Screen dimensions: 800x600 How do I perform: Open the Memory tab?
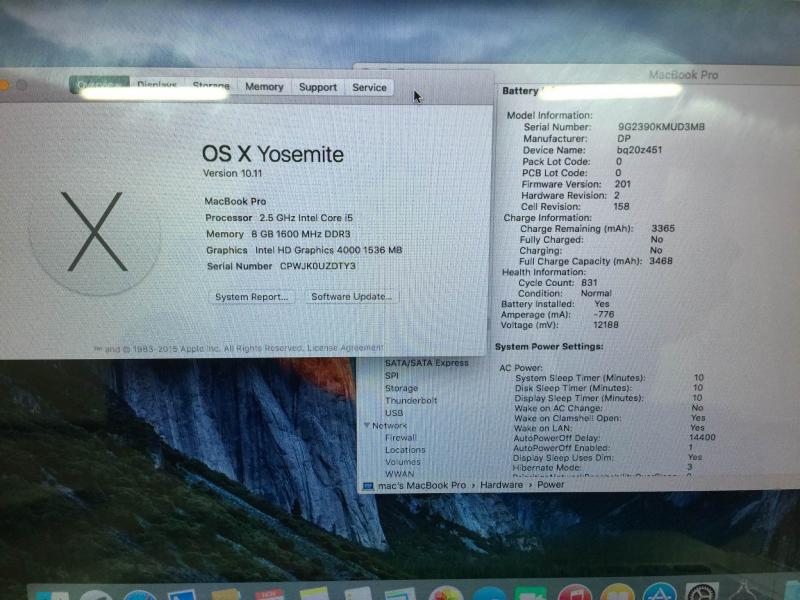coord(264,87)
